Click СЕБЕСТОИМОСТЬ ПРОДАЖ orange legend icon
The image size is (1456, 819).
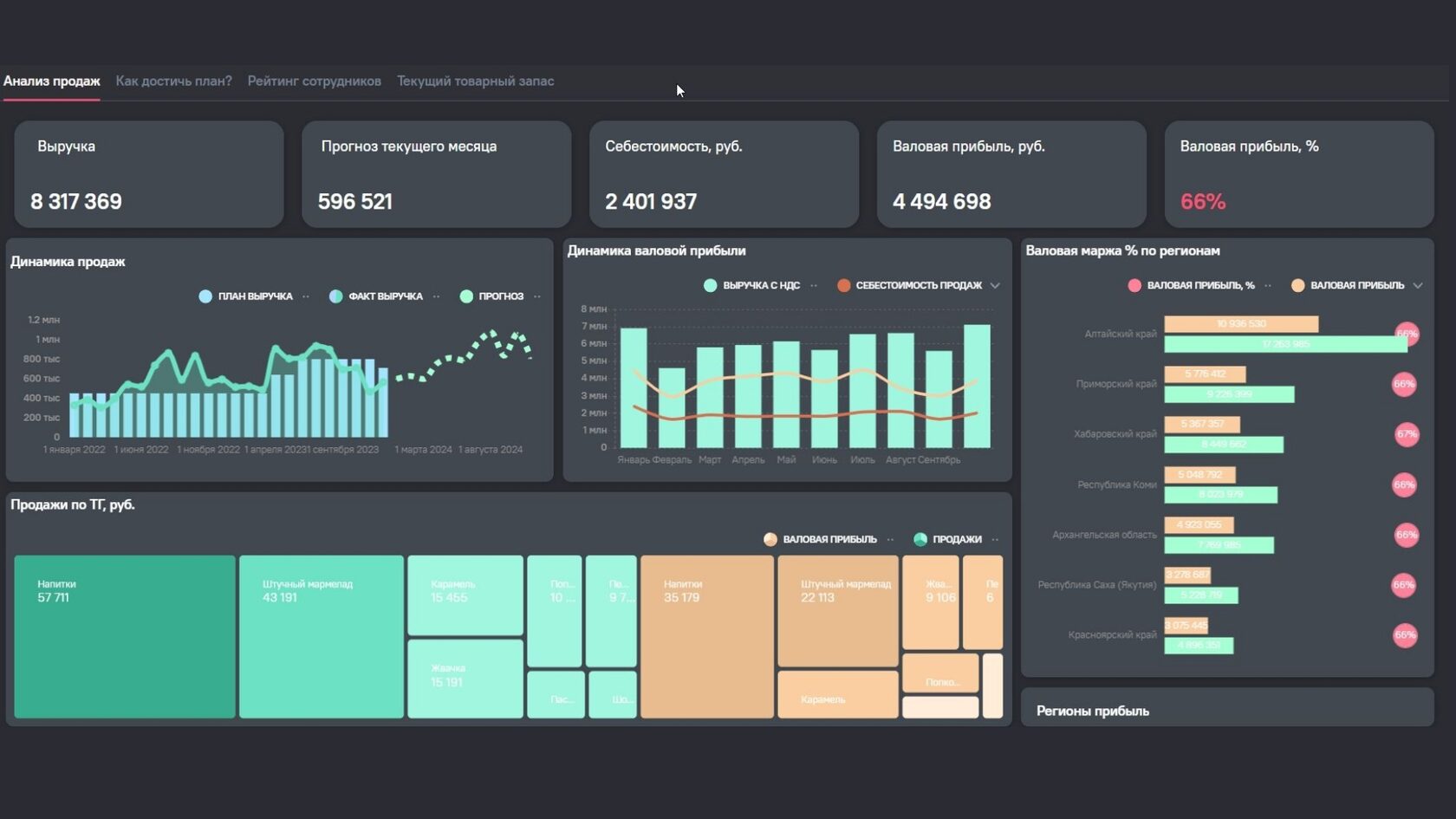(843, 285)
